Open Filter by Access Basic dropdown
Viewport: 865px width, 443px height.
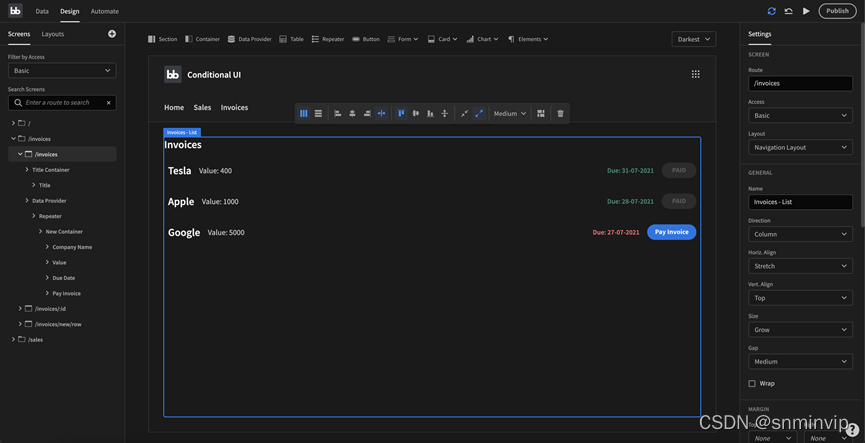pos(62,71)
